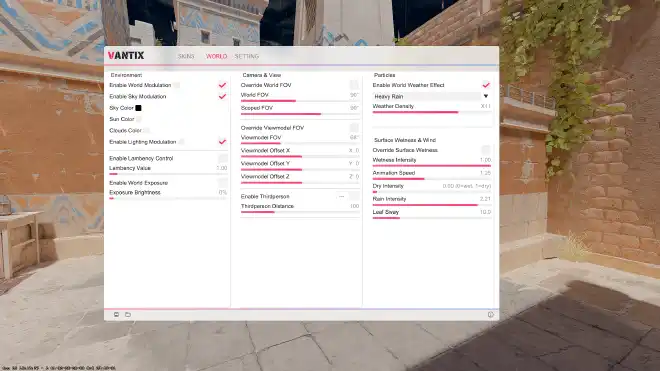
Task: Disable Enable Lighting Modulation checkbox
Action: (x=222, y=142)
